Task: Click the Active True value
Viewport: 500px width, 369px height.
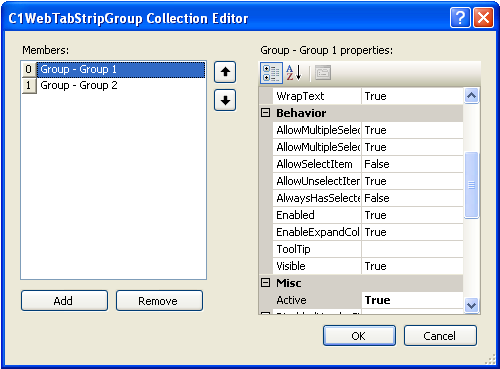Action: click(x=412, y=300)
